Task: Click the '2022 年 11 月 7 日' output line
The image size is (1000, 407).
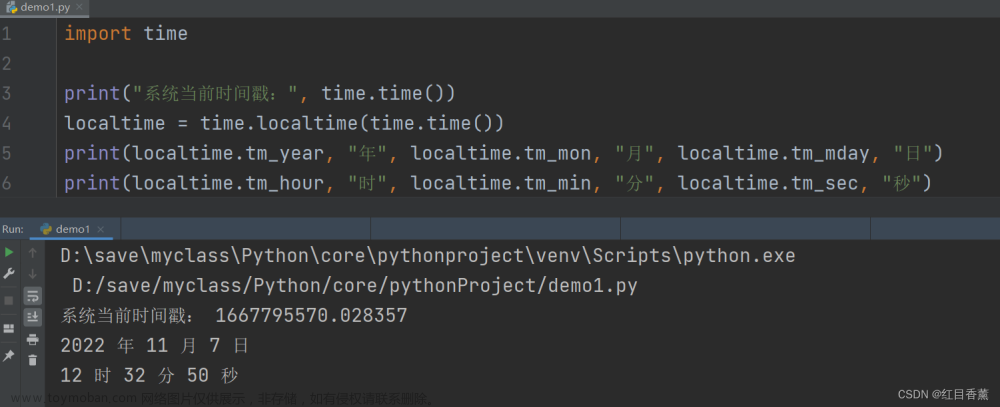Action: pos(154,346)
